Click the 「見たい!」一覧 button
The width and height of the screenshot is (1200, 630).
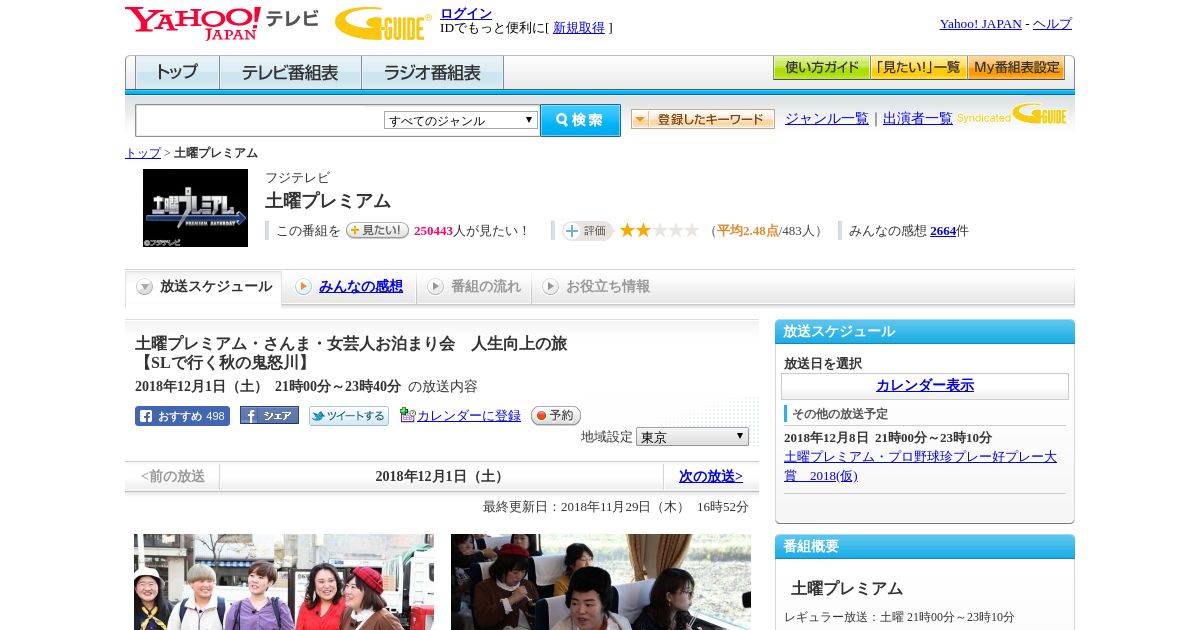[918, 68]
